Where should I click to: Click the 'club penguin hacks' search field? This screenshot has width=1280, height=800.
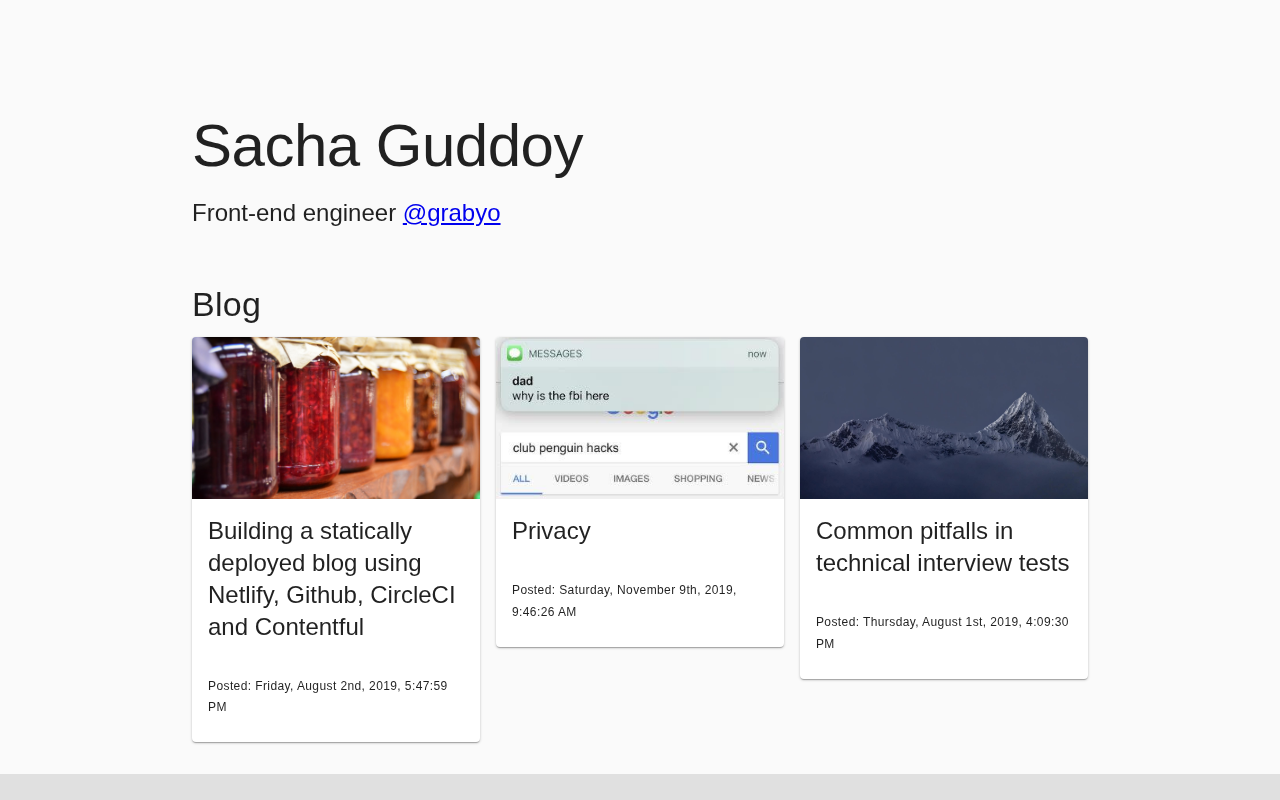pos(624,447)
